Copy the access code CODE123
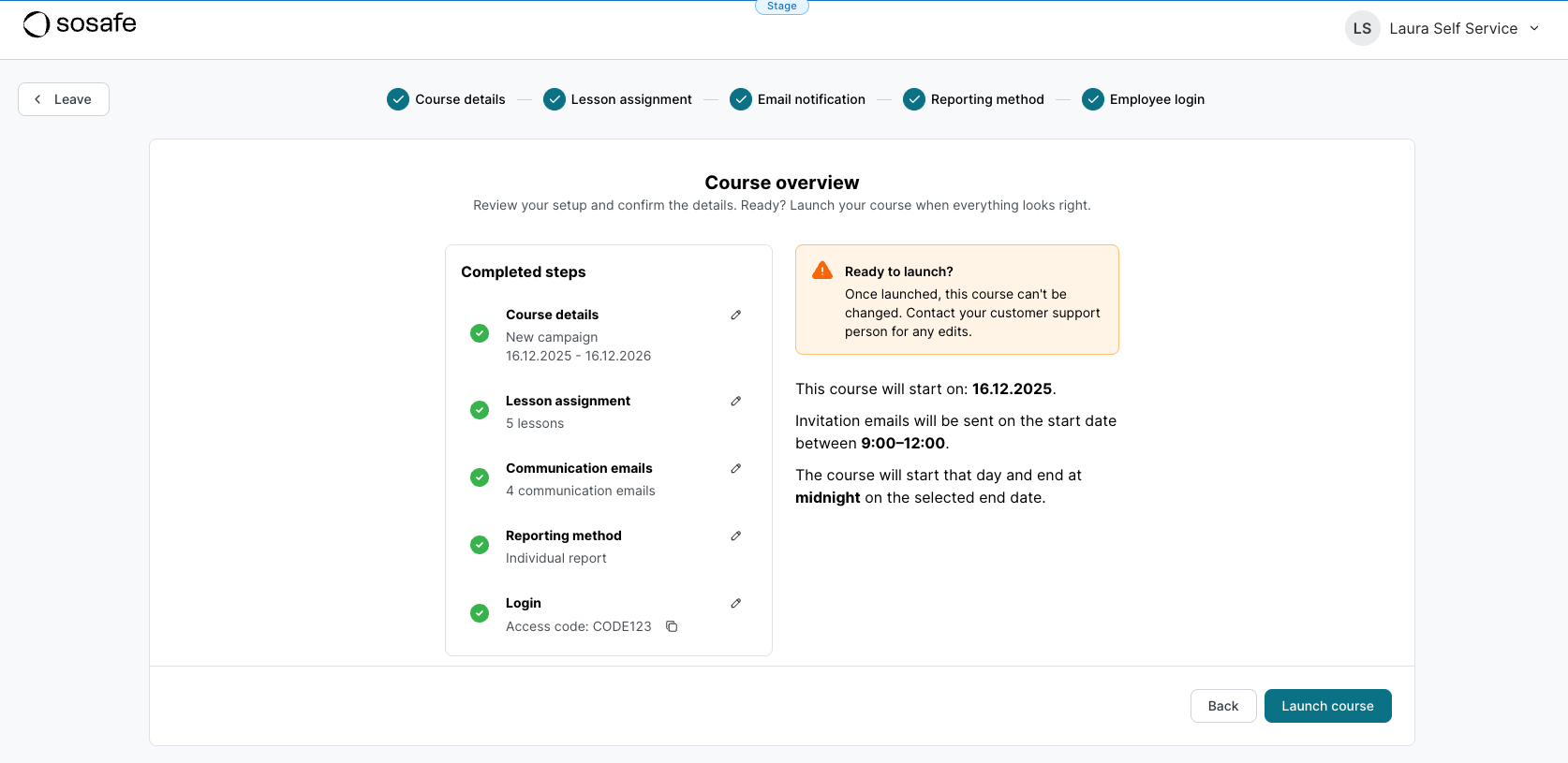 coord(672,626)
